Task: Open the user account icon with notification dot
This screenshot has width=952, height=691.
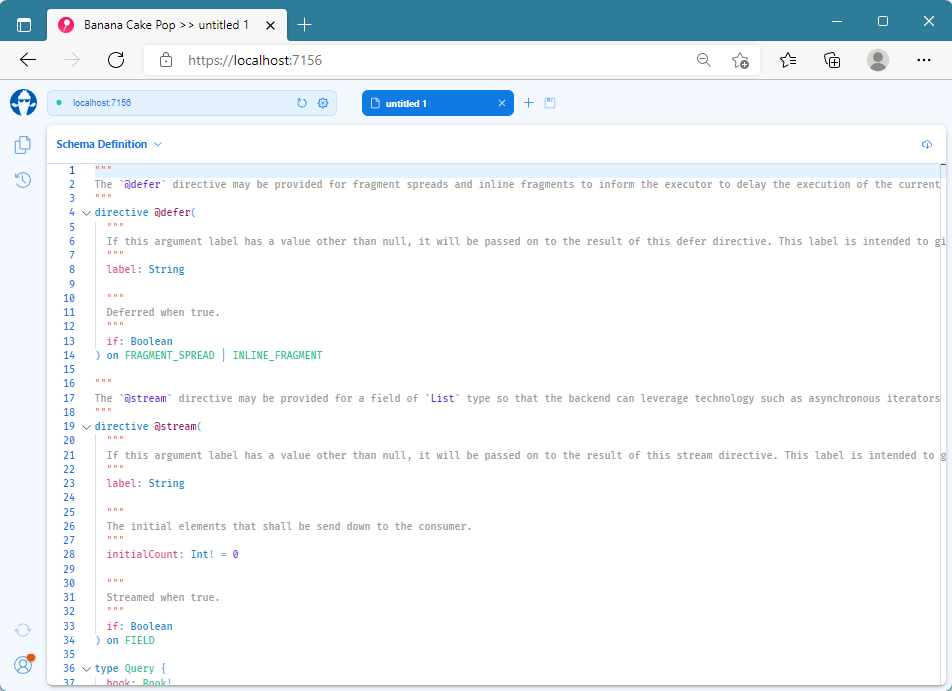Action: coord(22,664)
